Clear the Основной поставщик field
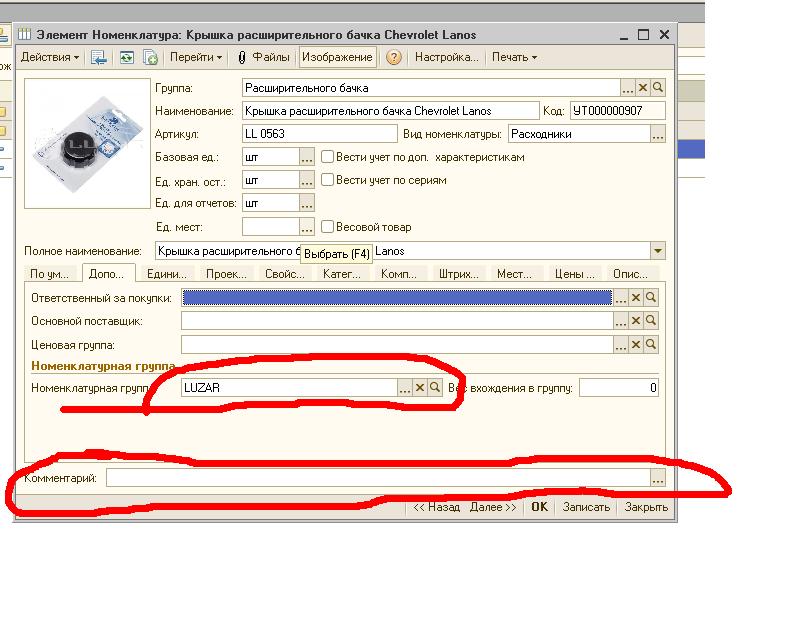The height and width of the screenshot is (617, 807). [635, 321]
